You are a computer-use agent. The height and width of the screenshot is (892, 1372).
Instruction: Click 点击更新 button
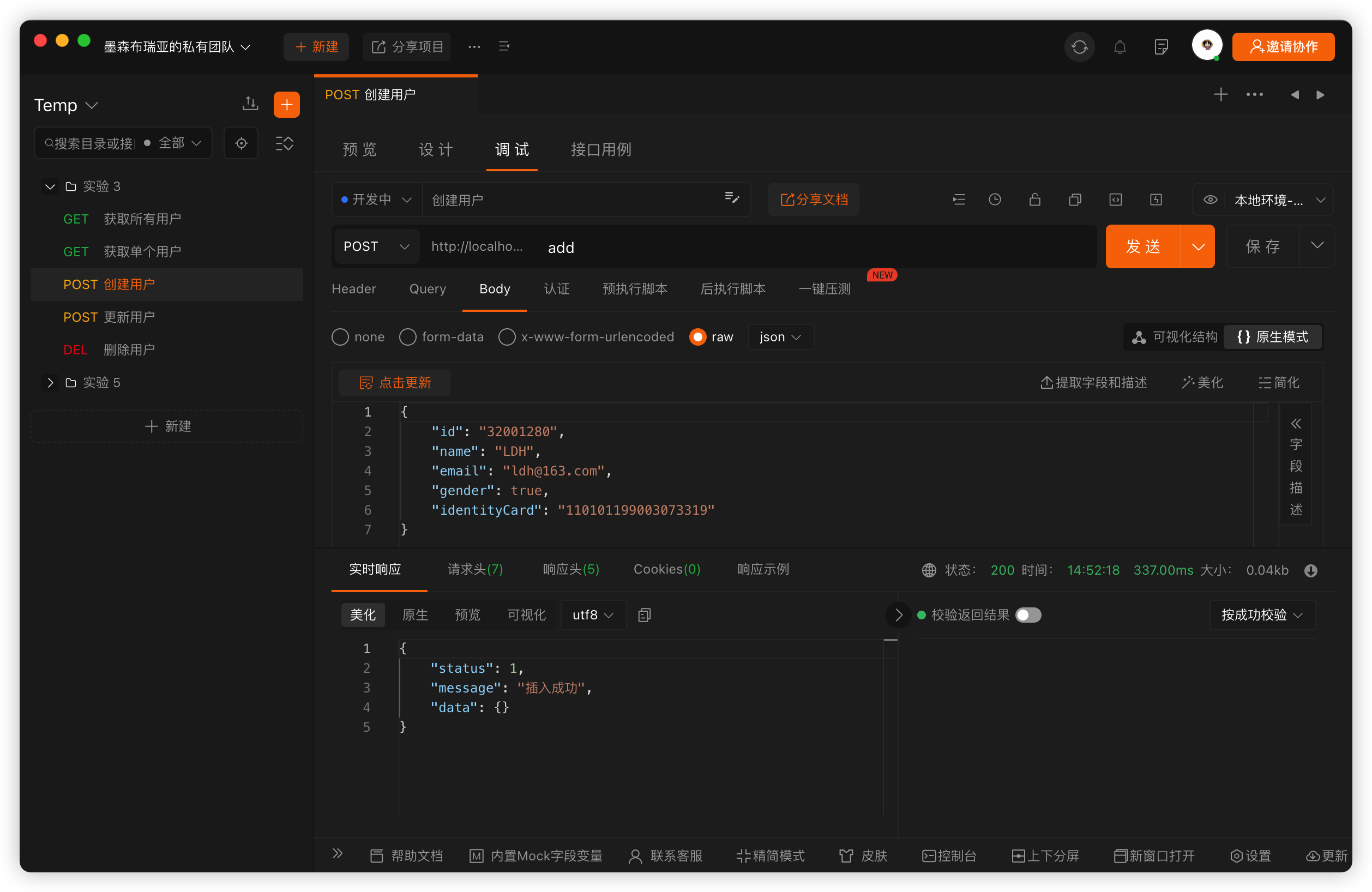tap(395, 383)
